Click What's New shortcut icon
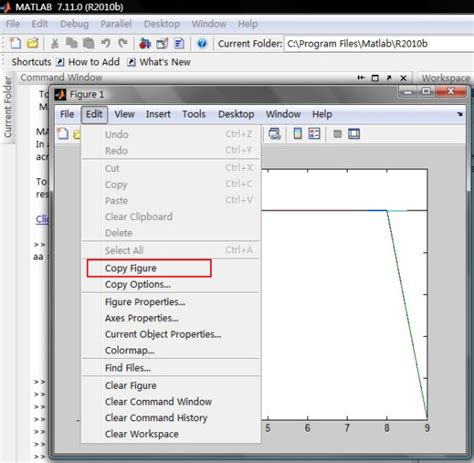Image resolution: width=474 pixels, height=463 pixels. 131,62
